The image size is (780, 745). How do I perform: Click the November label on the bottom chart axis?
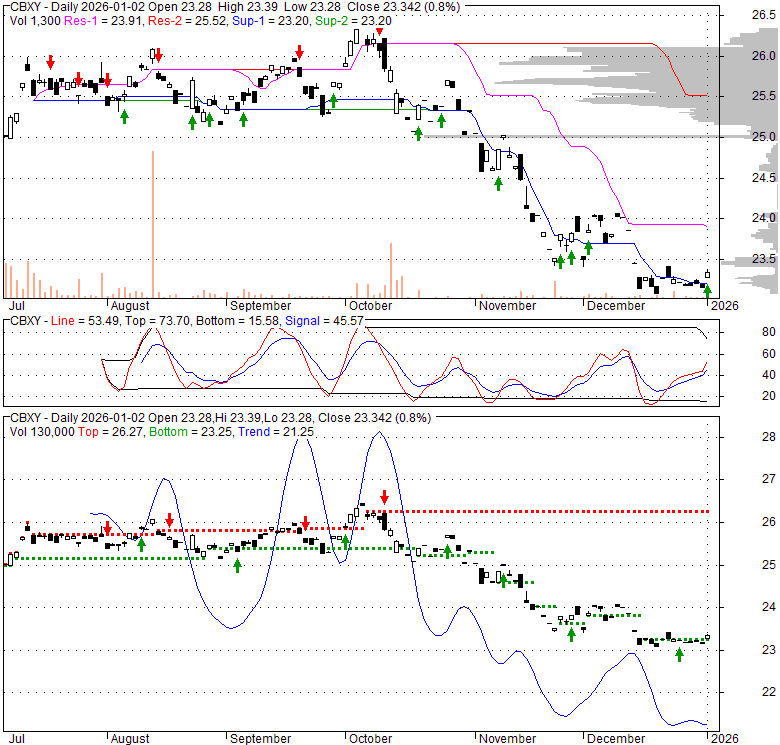[507, 737]
